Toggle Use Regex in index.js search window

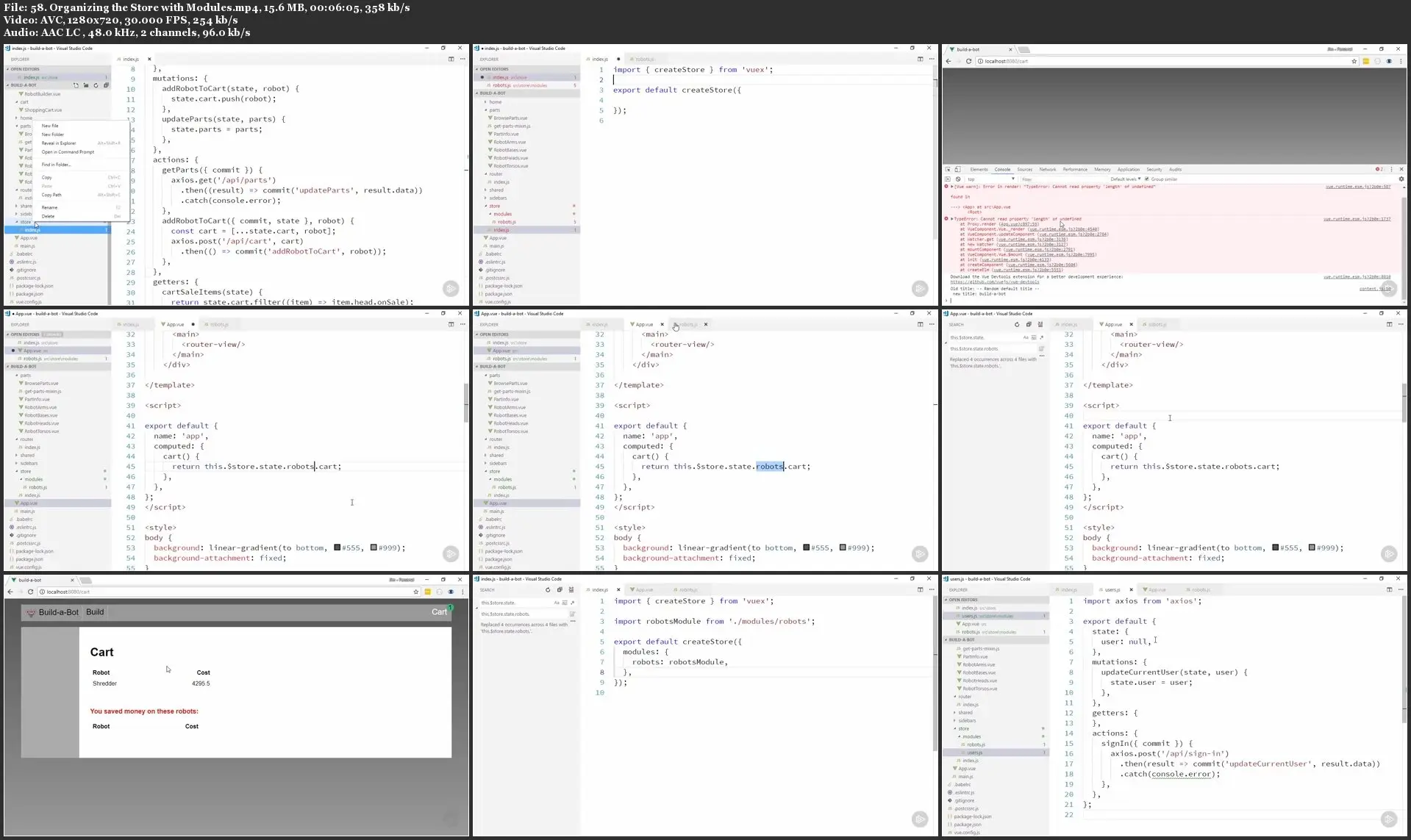[572, 603]
